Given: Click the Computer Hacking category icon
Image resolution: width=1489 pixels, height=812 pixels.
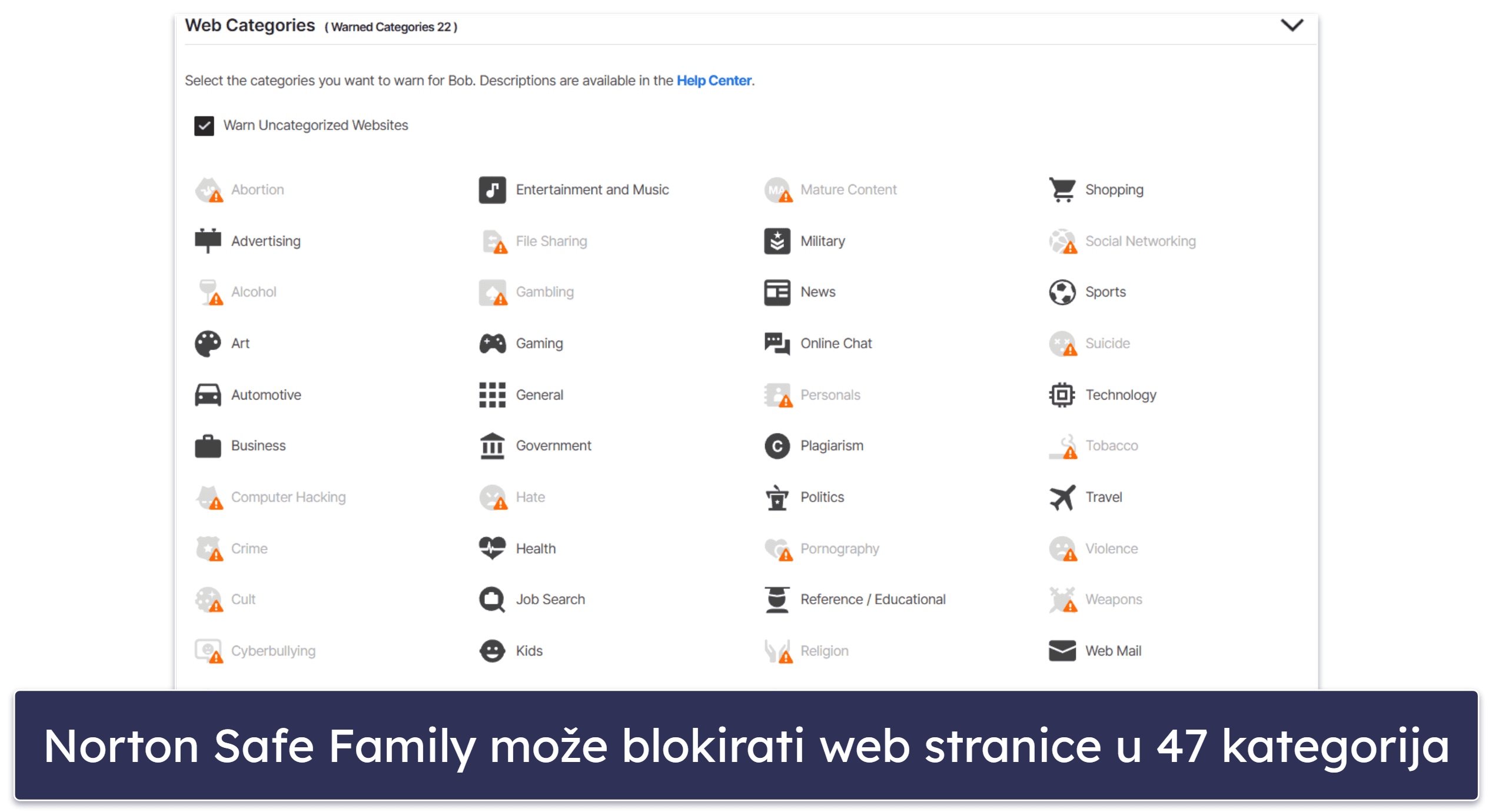Looking at the screenshot, I should click(x=208, y=497).
